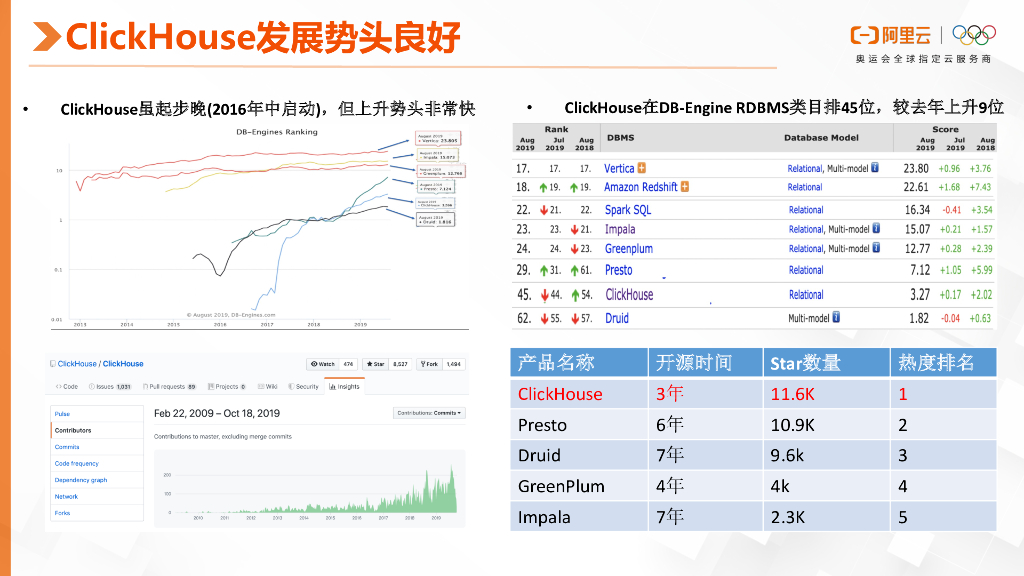Image resolution: width=1024 pixels, height=576 pixels.
Task: Open the Vertica DBMS link
Action: 619,168
